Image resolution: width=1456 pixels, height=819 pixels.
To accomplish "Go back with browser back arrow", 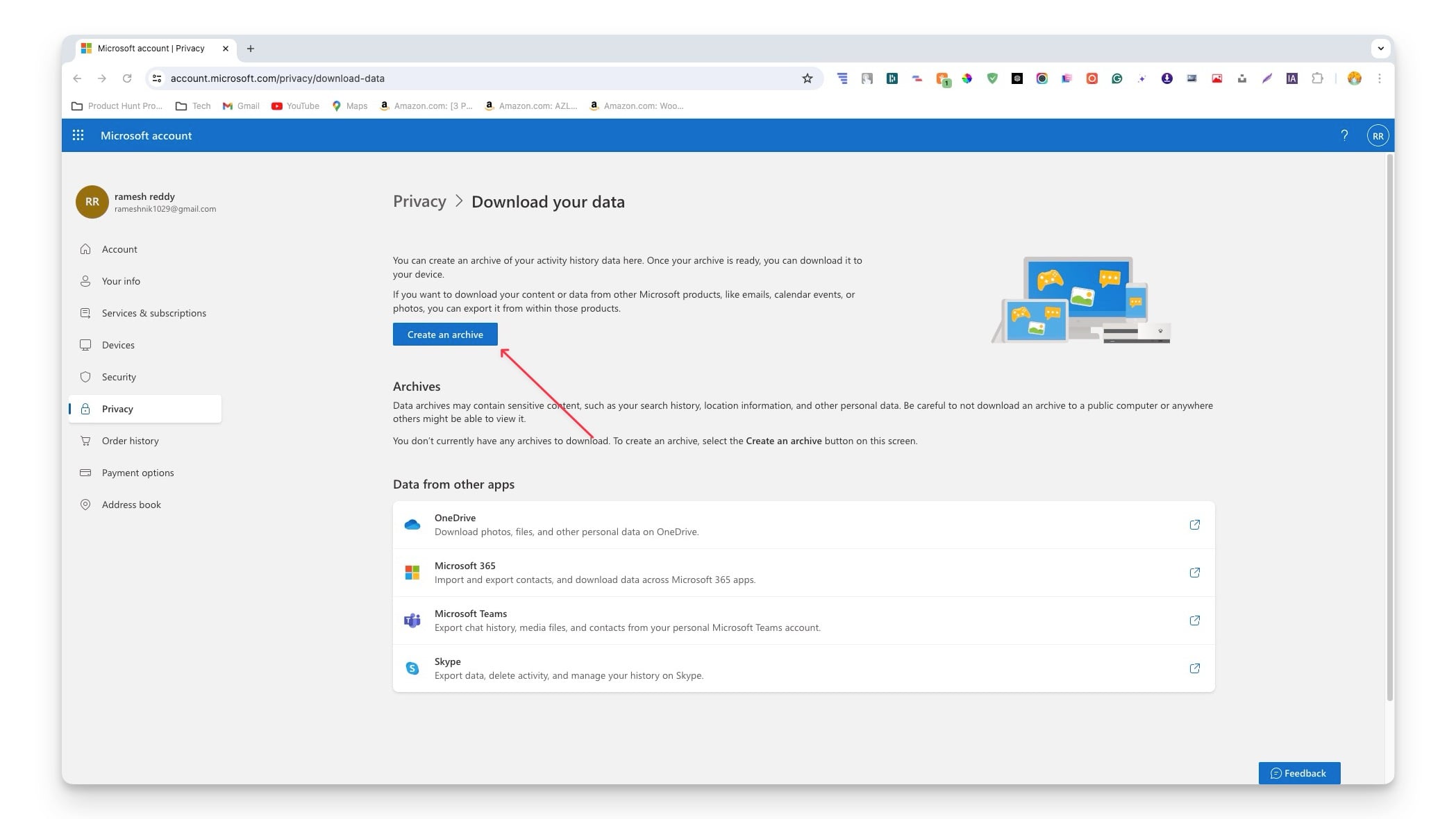I will 77,78.
